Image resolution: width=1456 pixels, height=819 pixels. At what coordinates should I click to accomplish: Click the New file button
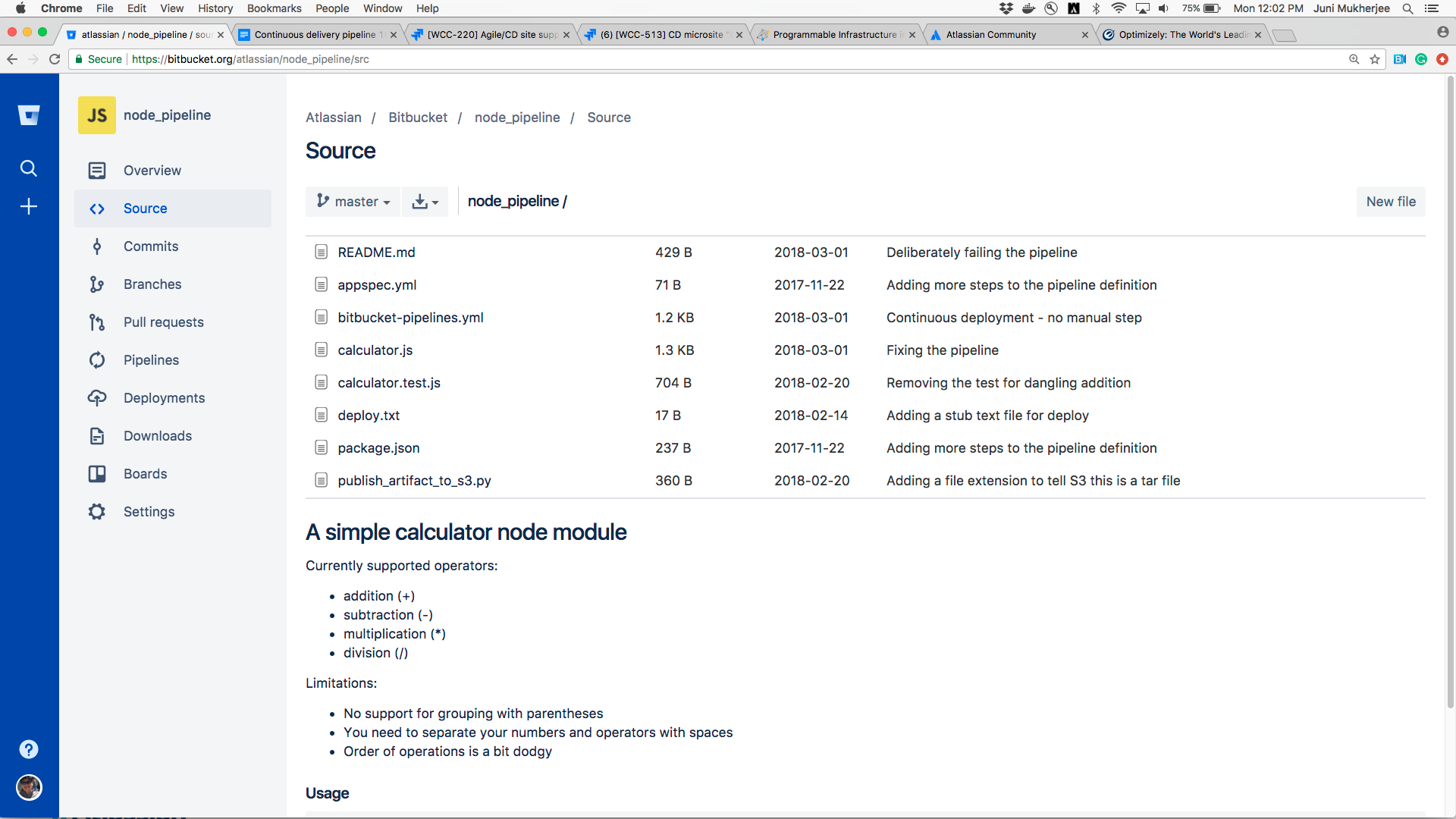(x=1390, y=202)
